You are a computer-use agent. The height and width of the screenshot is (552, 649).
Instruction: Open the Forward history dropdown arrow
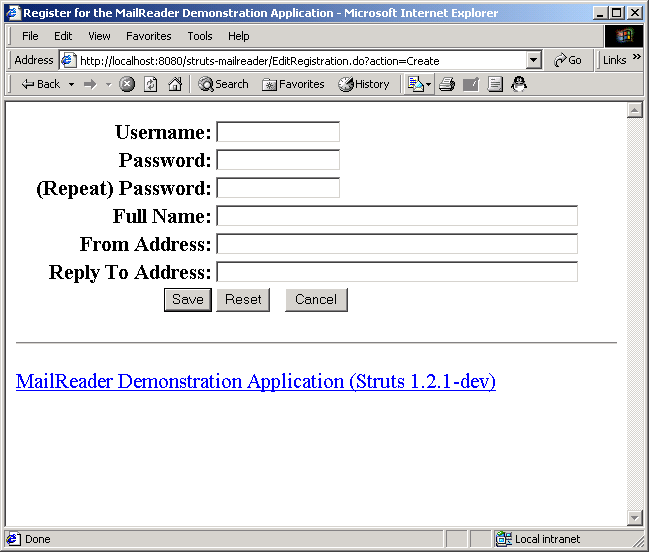point(108,84)
